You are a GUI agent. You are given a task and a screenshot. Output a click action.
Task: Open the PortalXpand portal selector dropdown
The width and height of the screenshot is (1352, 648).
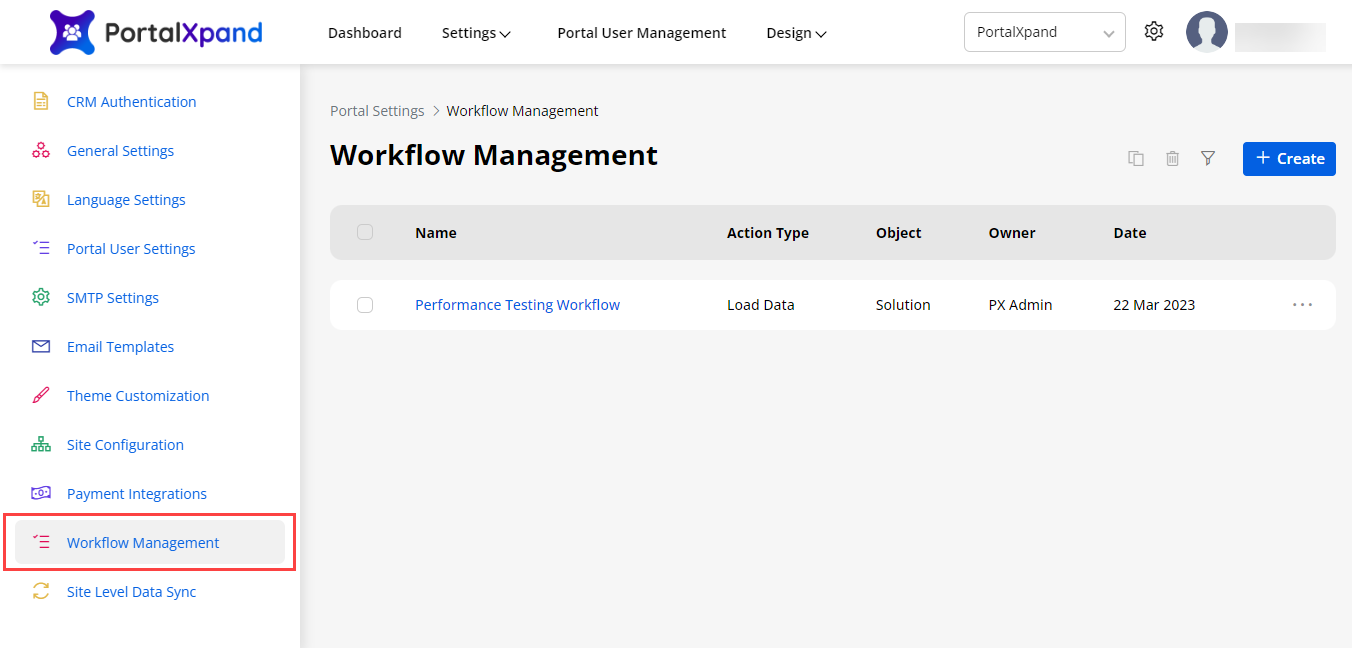point(1044,32)
